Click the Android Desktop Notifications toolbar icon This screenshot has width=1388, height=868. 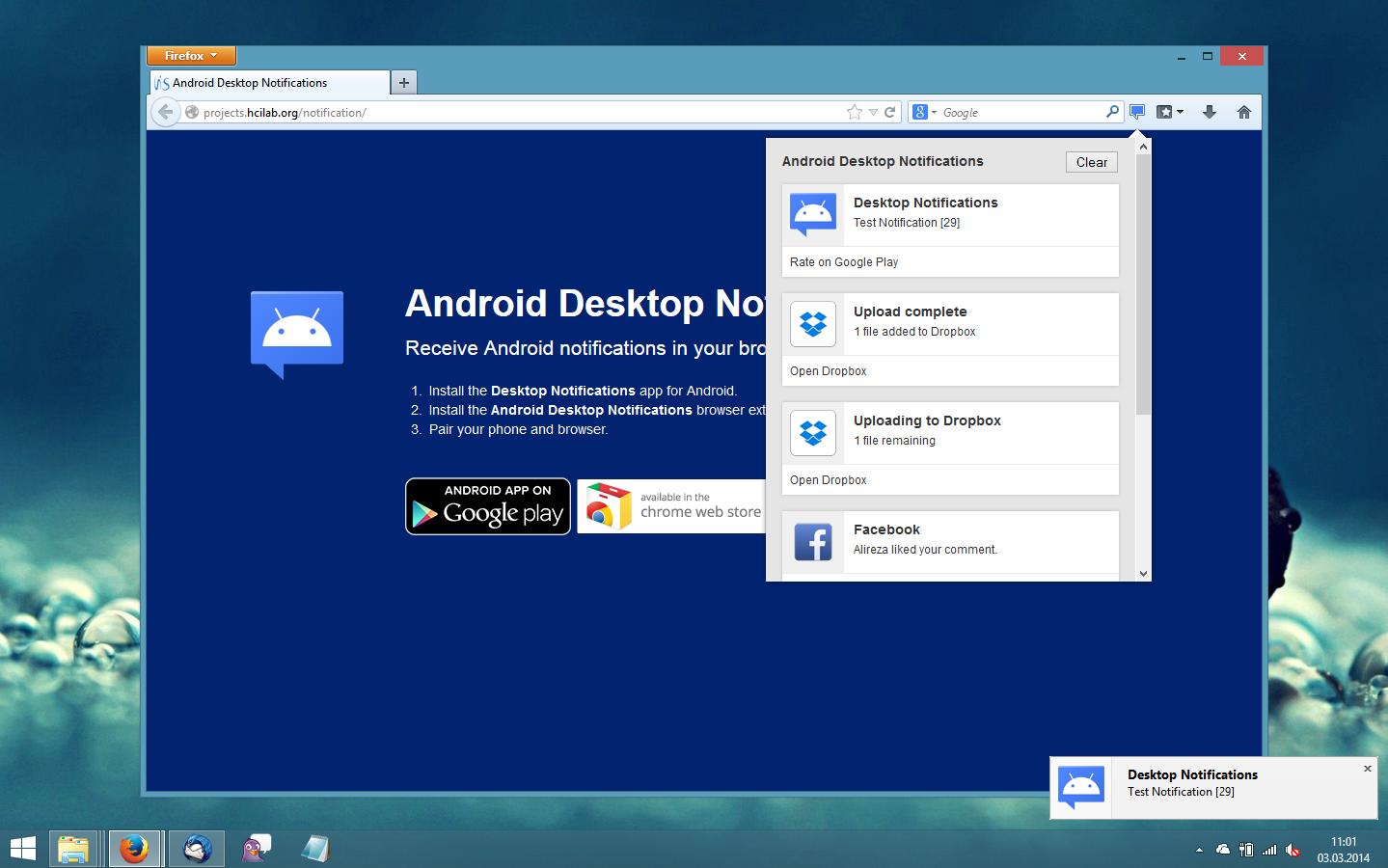1137,112
